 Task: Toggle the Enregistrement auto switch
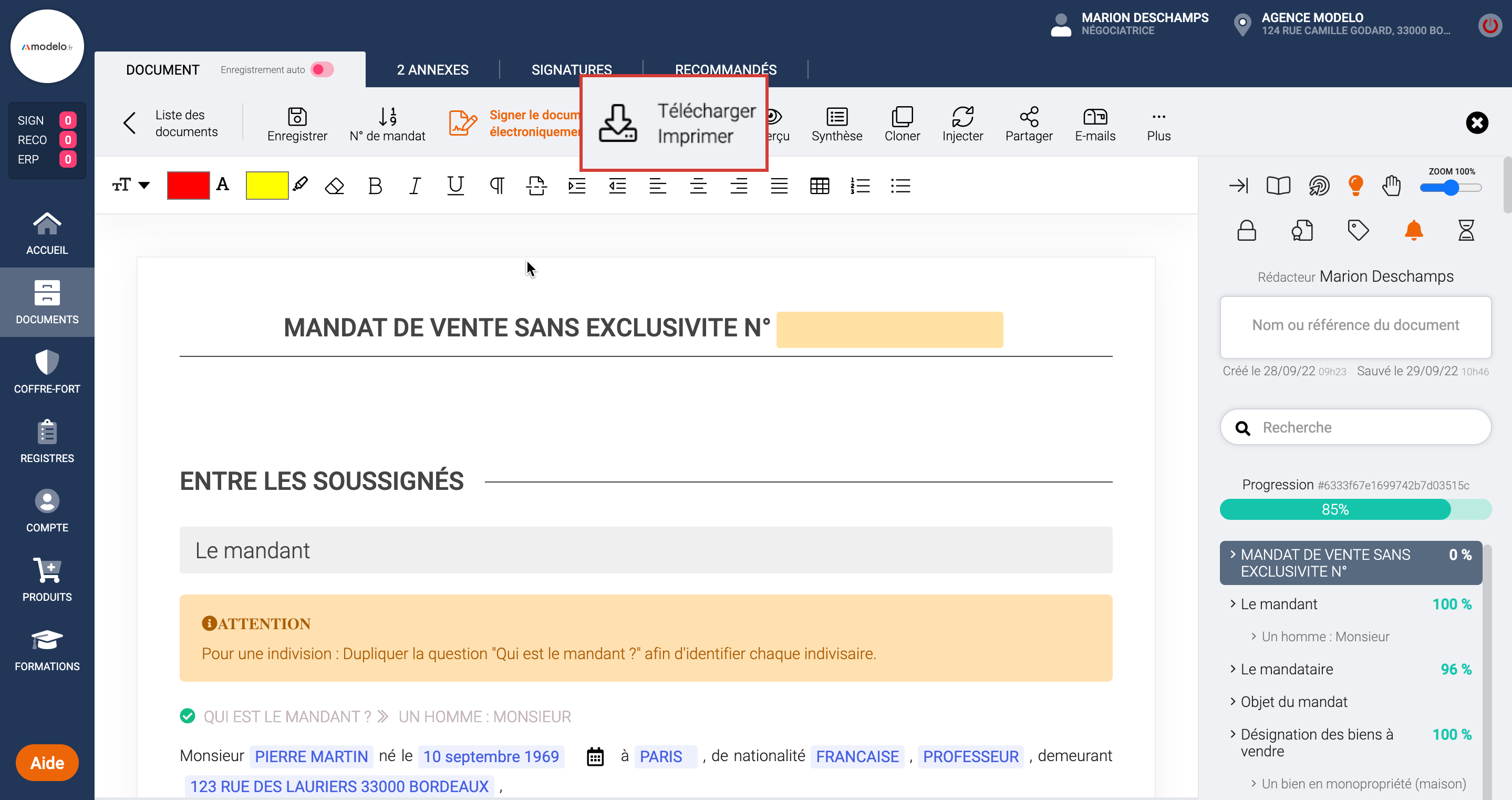pos(322,69)
